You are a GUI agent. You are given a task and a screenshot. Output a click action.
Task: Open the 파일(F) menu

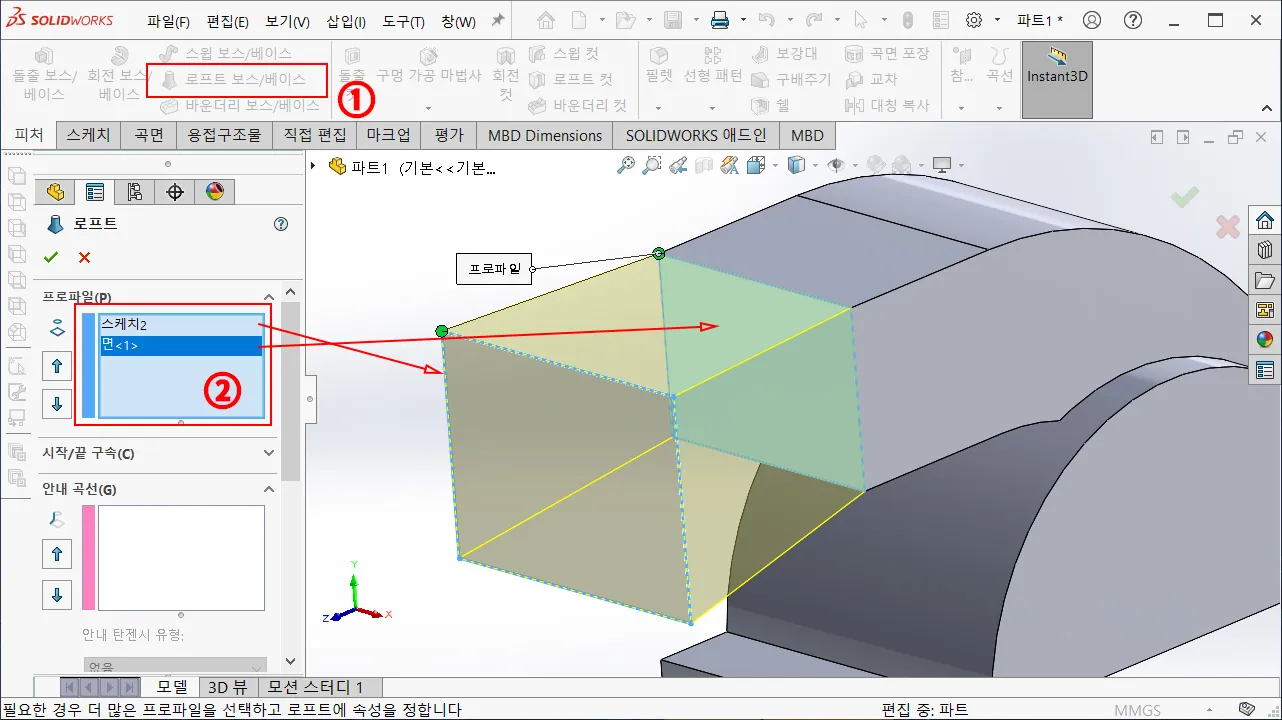168,21
